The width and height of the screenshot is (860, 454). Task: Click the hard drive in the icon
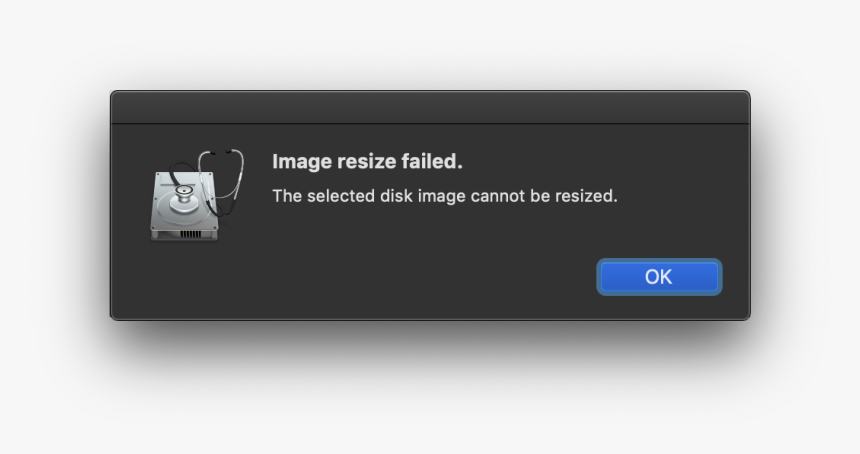click(x=182, y=206)
